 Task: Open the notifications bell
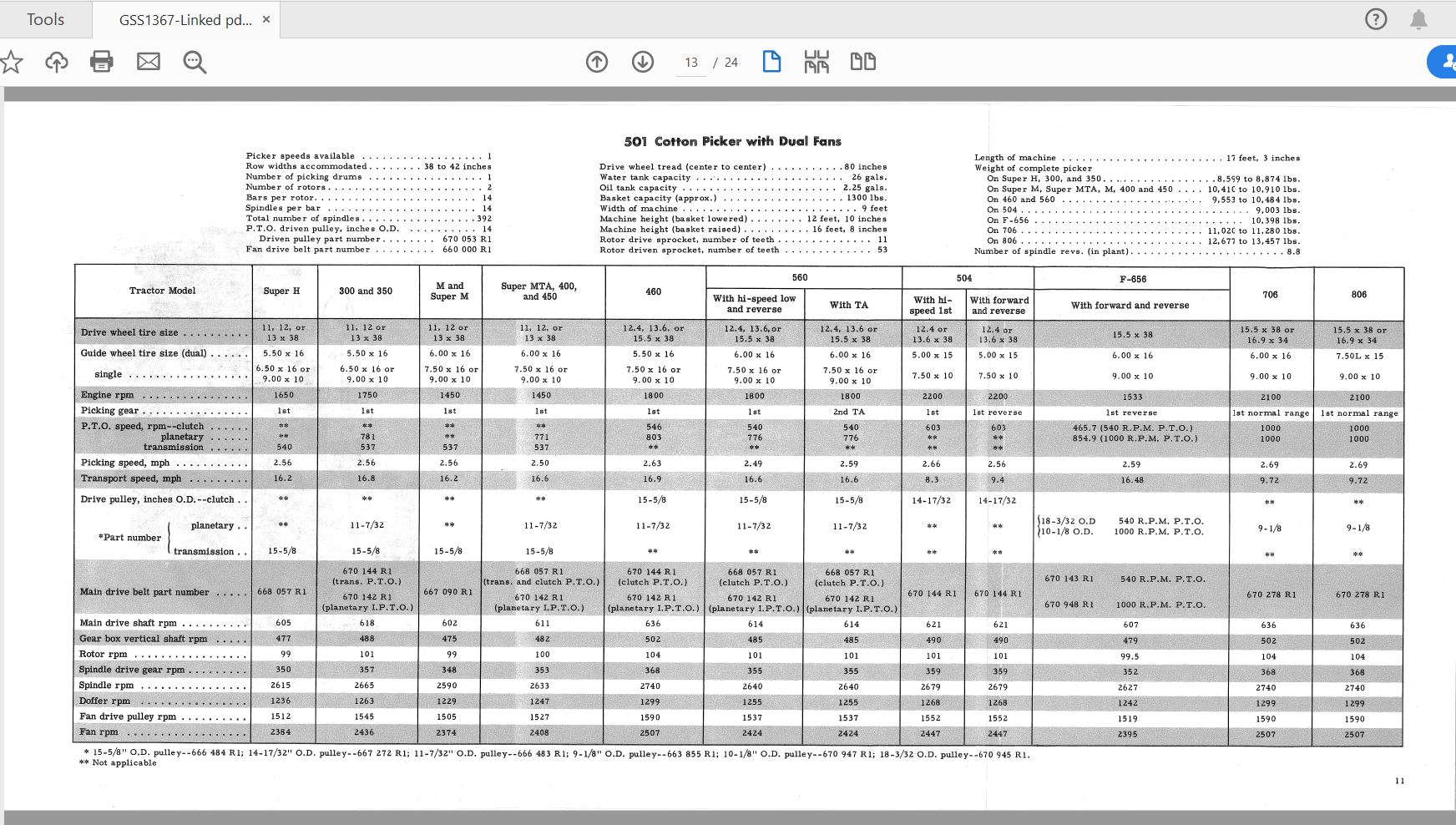pos(1418,19)
